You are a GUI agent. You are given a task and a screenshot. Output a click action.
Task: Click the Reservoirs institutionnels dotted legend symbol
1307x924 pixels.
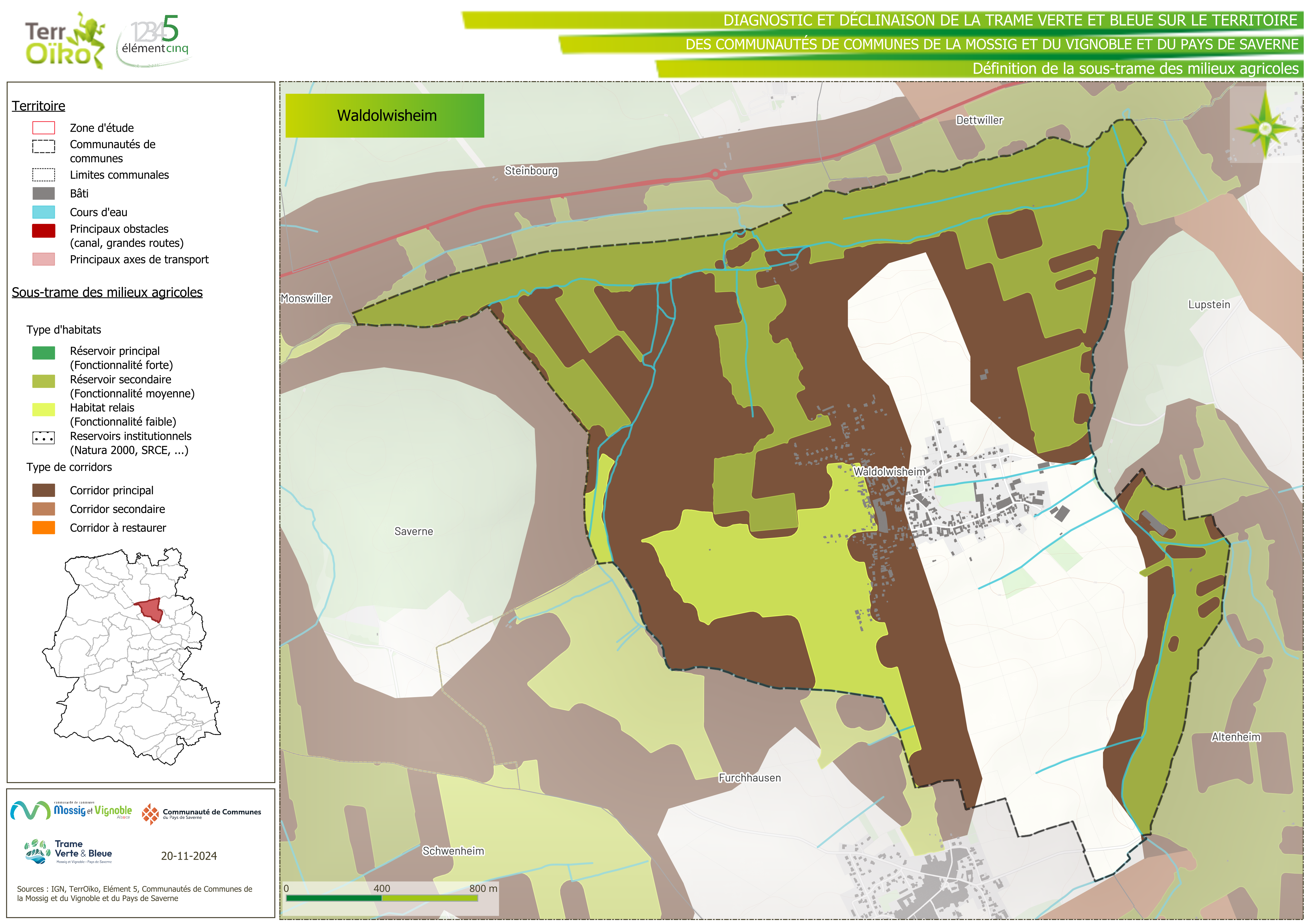click(44, 438)
